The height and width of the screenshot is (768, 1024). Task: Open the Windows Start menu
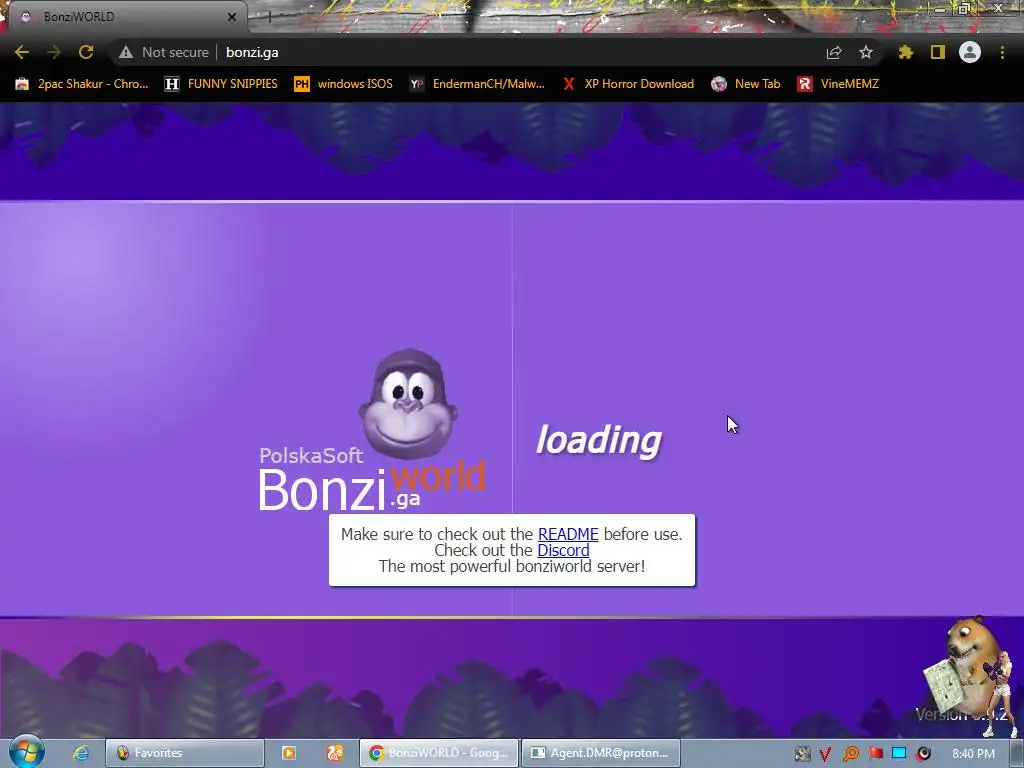point(26,752)
